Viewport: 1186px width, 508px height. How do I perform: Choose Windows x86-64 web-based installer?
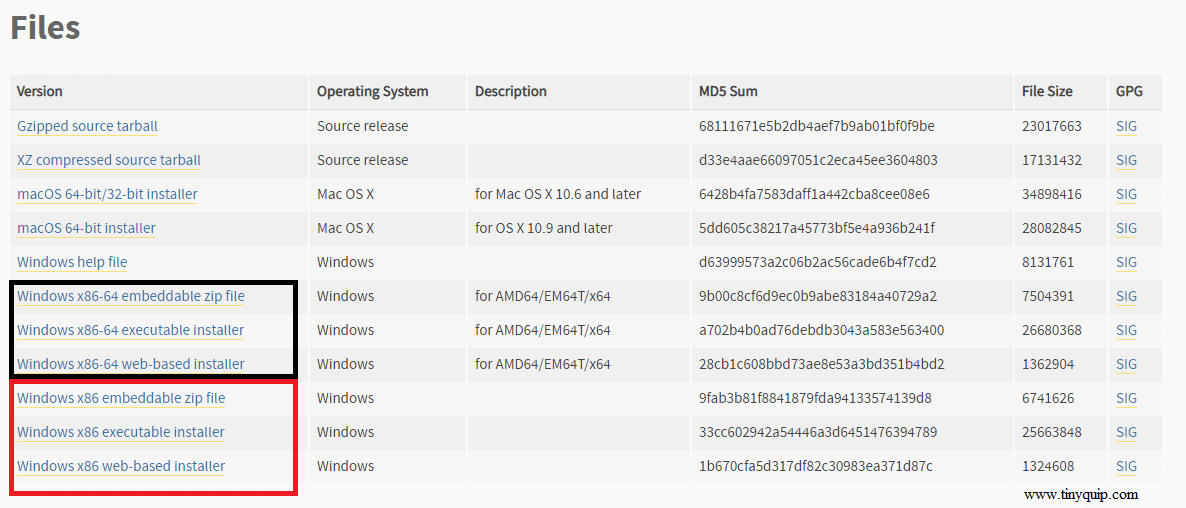point(131,364)
